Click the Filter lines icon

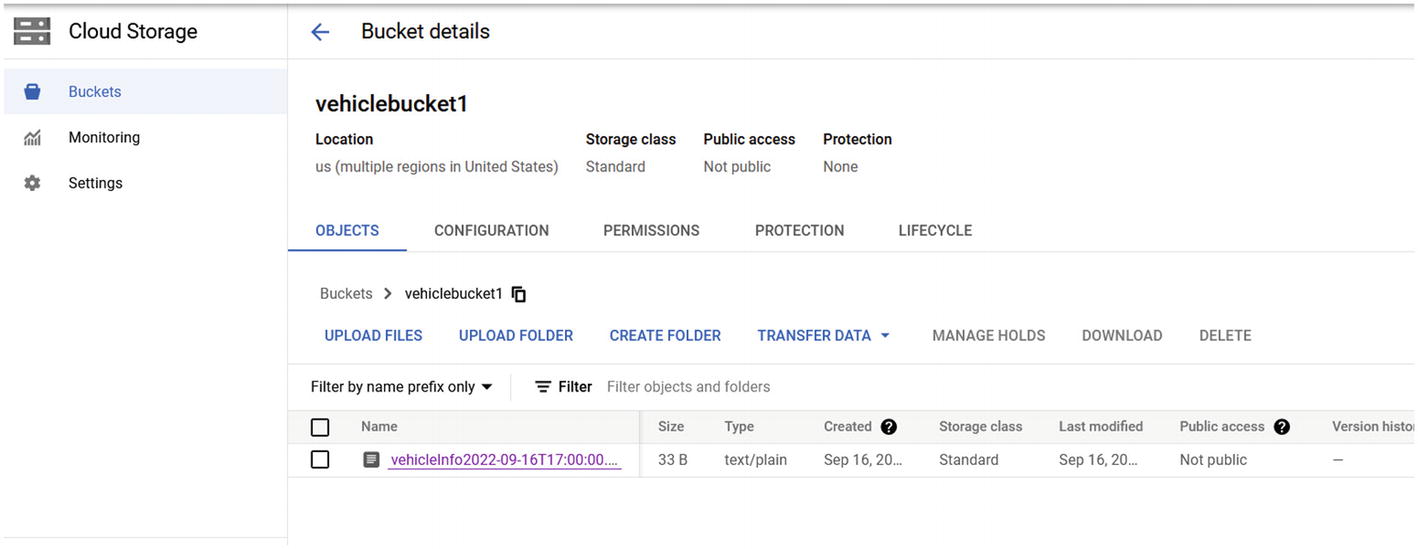(x=543, y=387)
